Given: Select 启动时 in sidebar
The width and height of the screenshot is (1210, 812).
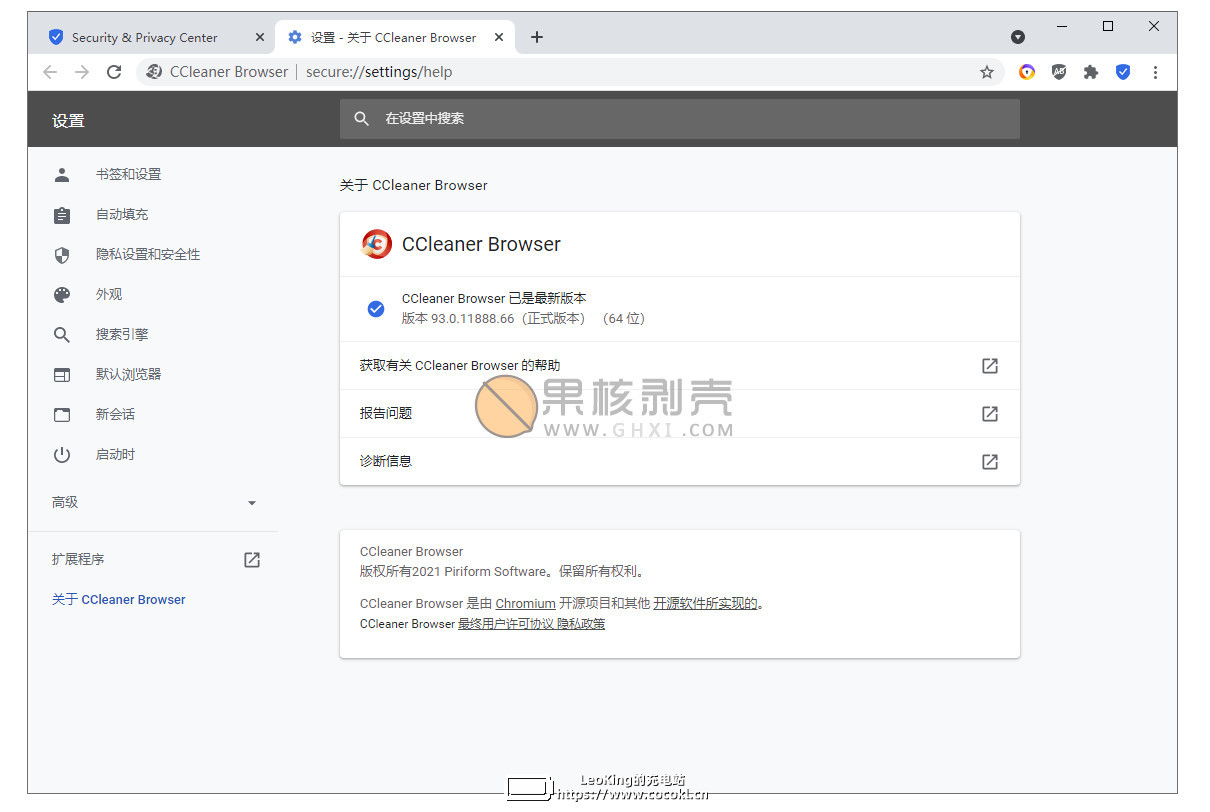Looking at the screenshot, I should pos(115,454).
